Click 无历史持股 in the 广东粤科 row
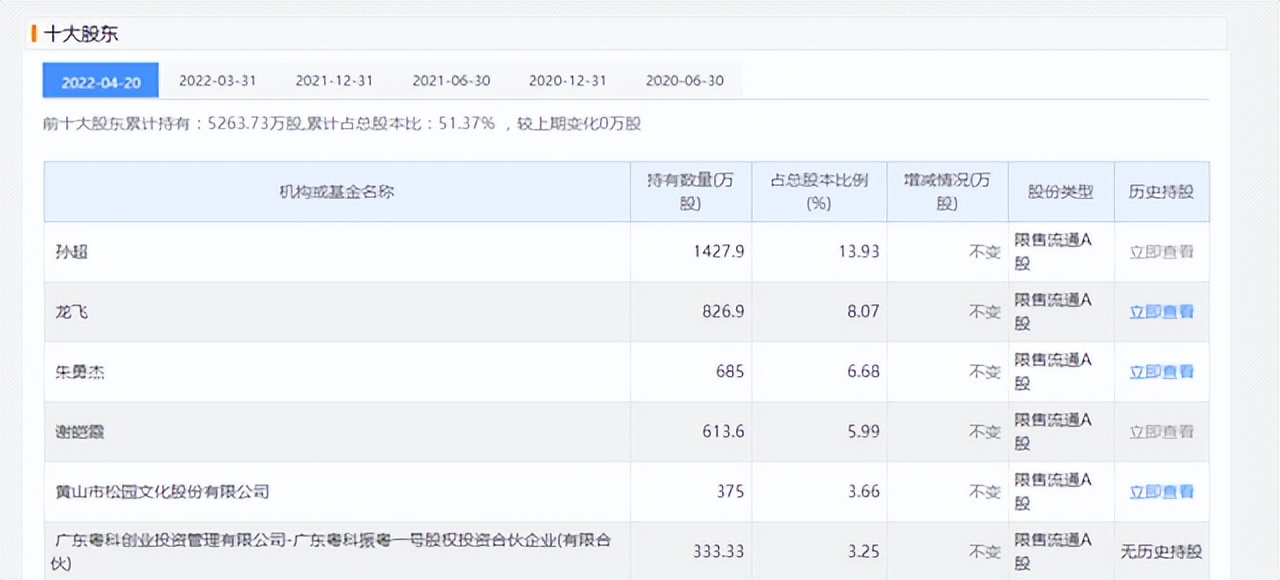1280x580 pixels. (x=1162, y=551)
